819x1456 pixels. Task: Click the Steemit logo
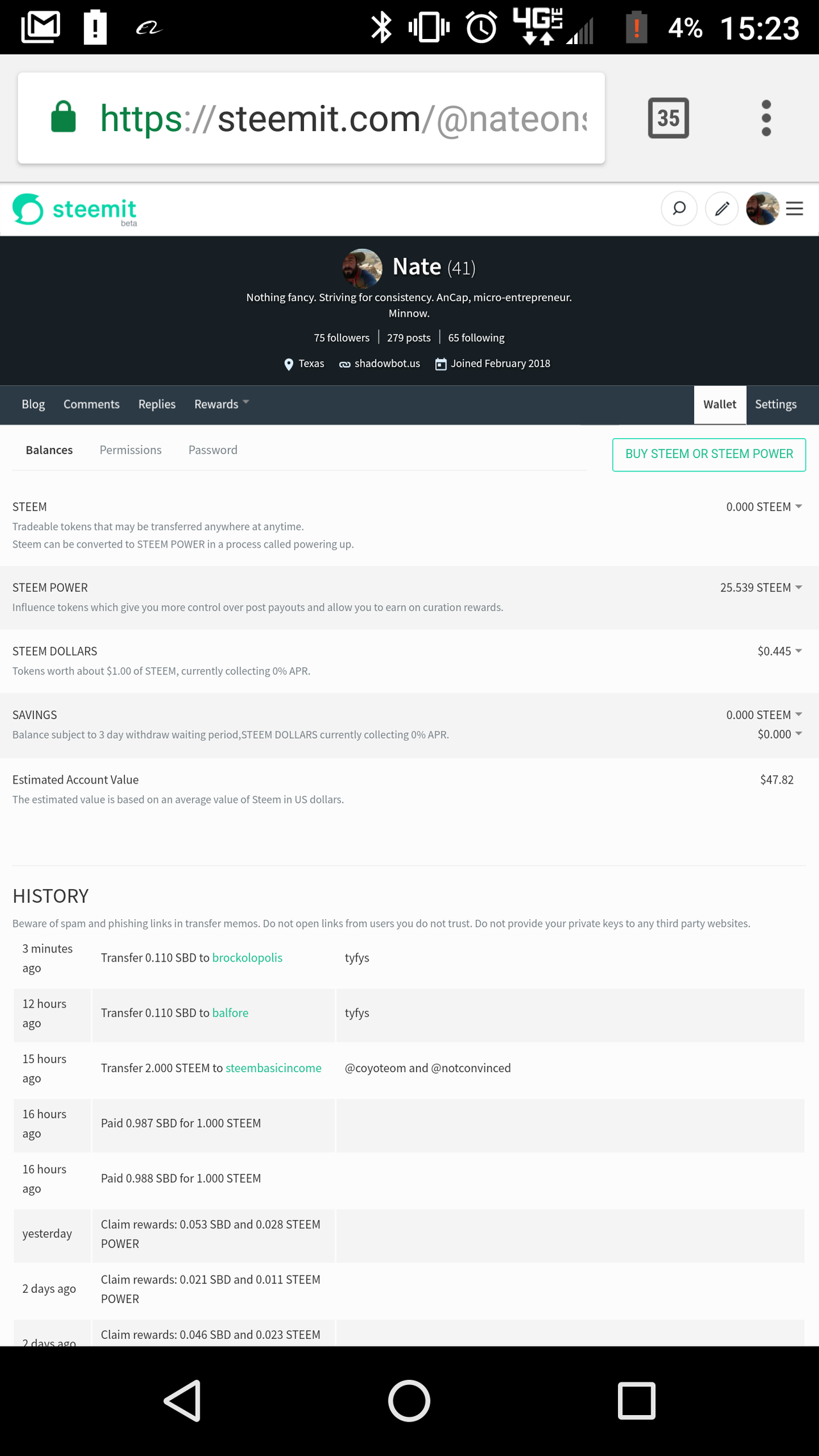coord(75,210)
